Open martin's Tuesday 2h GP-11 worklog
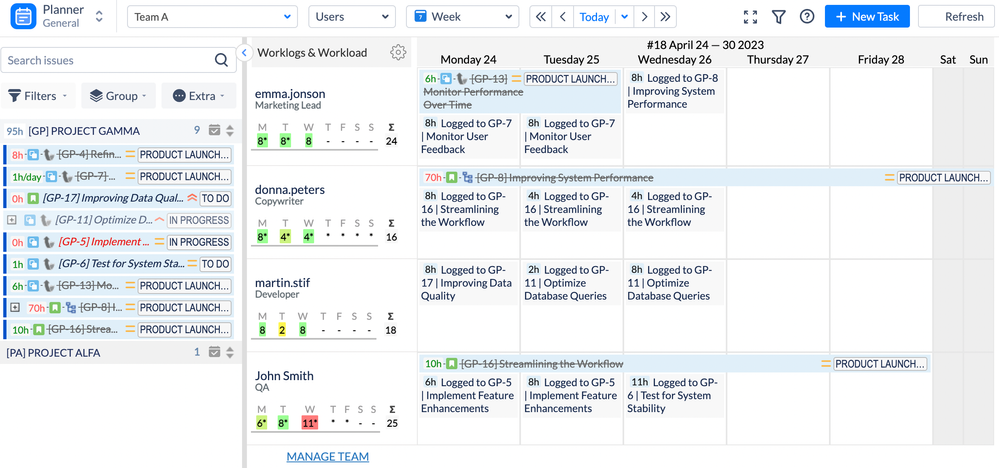 coord(571,283)
